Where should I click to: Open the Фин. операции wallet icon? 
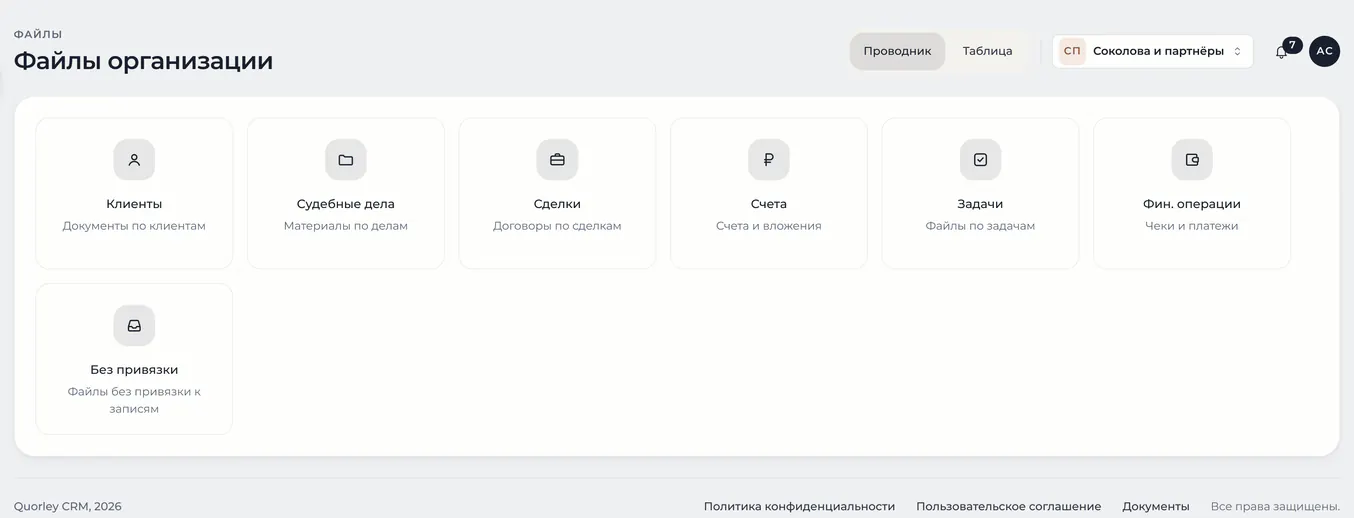[x=1192, y=160]
